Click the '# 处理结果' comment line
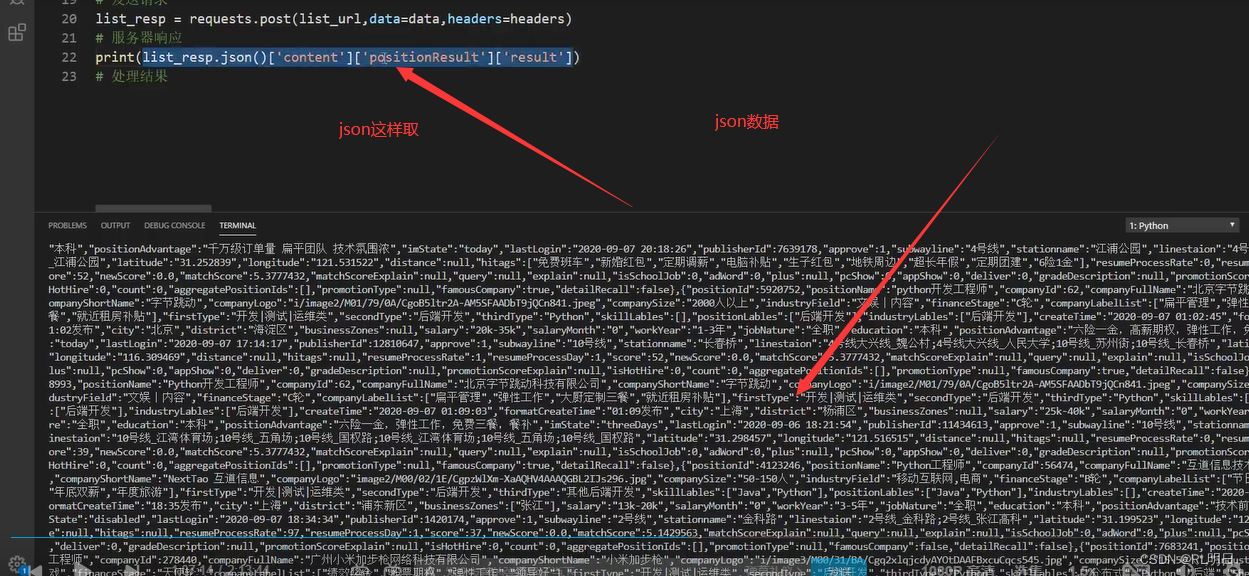 coord(132,76)
